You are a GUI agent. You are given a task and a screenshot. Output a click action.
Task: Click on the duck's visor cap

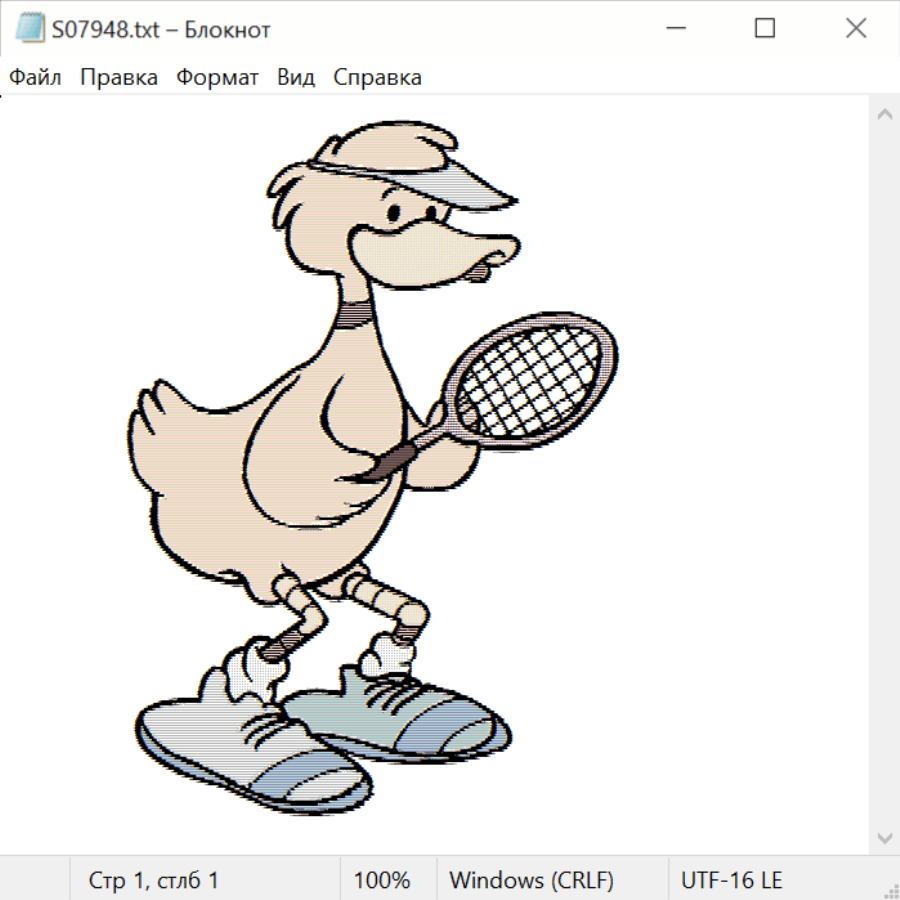[420, 160]
